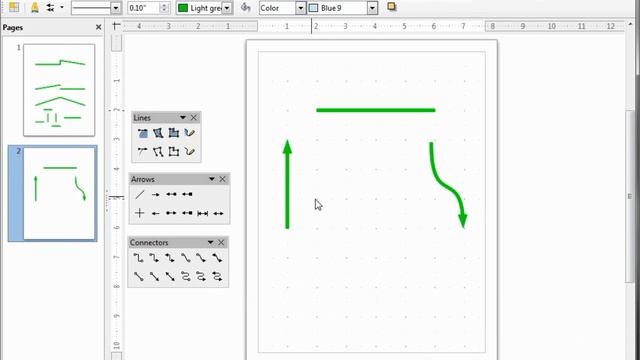Open the Lines toolbar options menu arrow
640x360 pixels.
pos(182,118)
